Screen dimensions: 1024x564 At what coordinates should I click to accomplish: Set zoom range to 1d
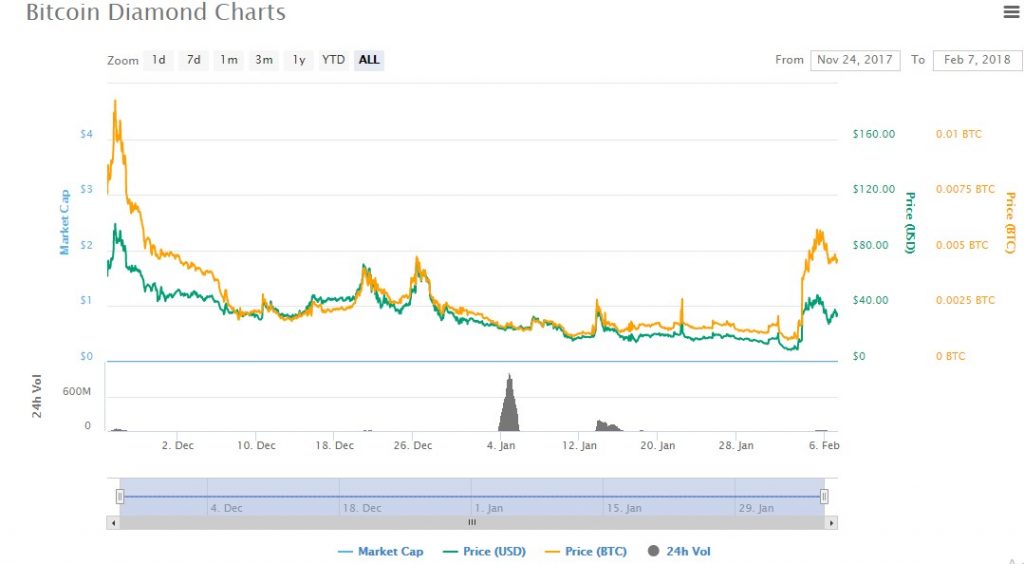pyautogui.click(x=159, y=60)
